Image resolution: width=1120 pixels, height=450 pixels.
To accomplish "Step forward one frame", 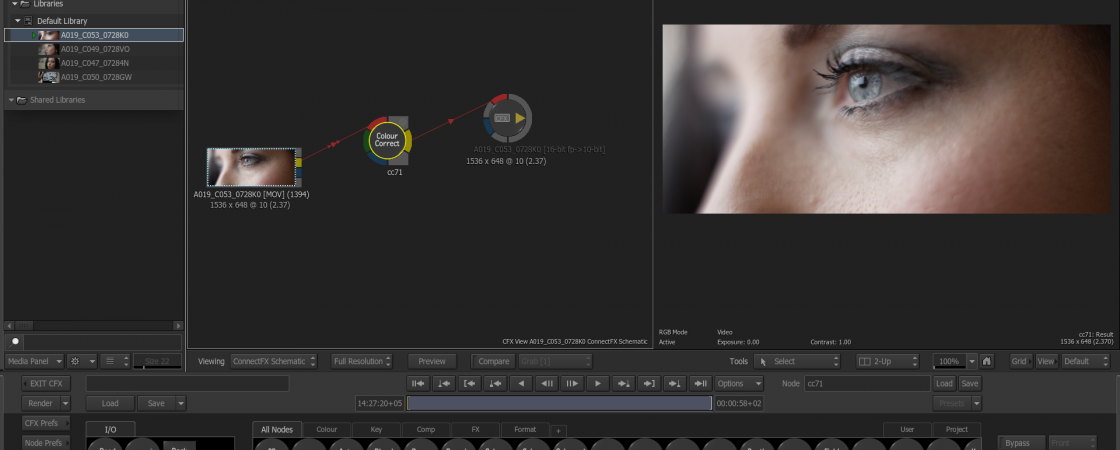I will tap(572, 384).
